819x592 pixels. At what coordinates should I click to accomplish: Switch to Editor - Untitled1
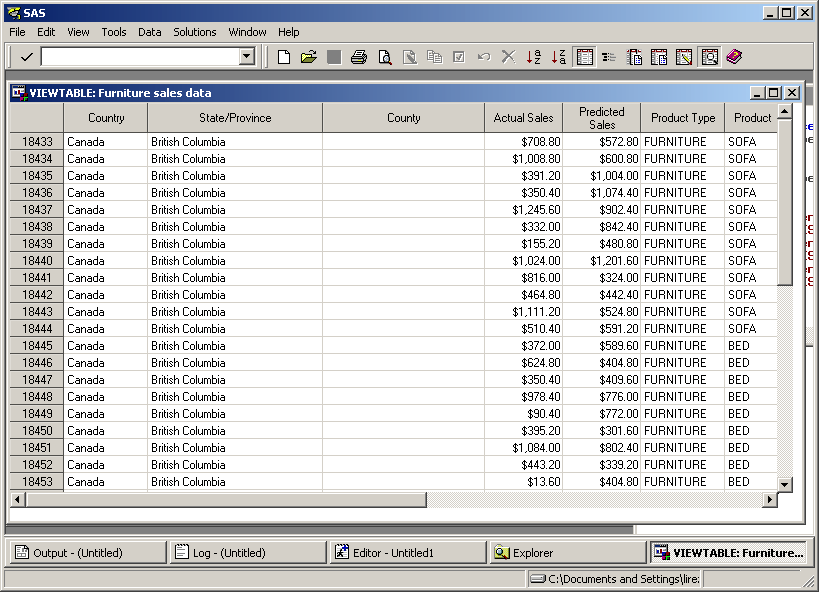406,551
